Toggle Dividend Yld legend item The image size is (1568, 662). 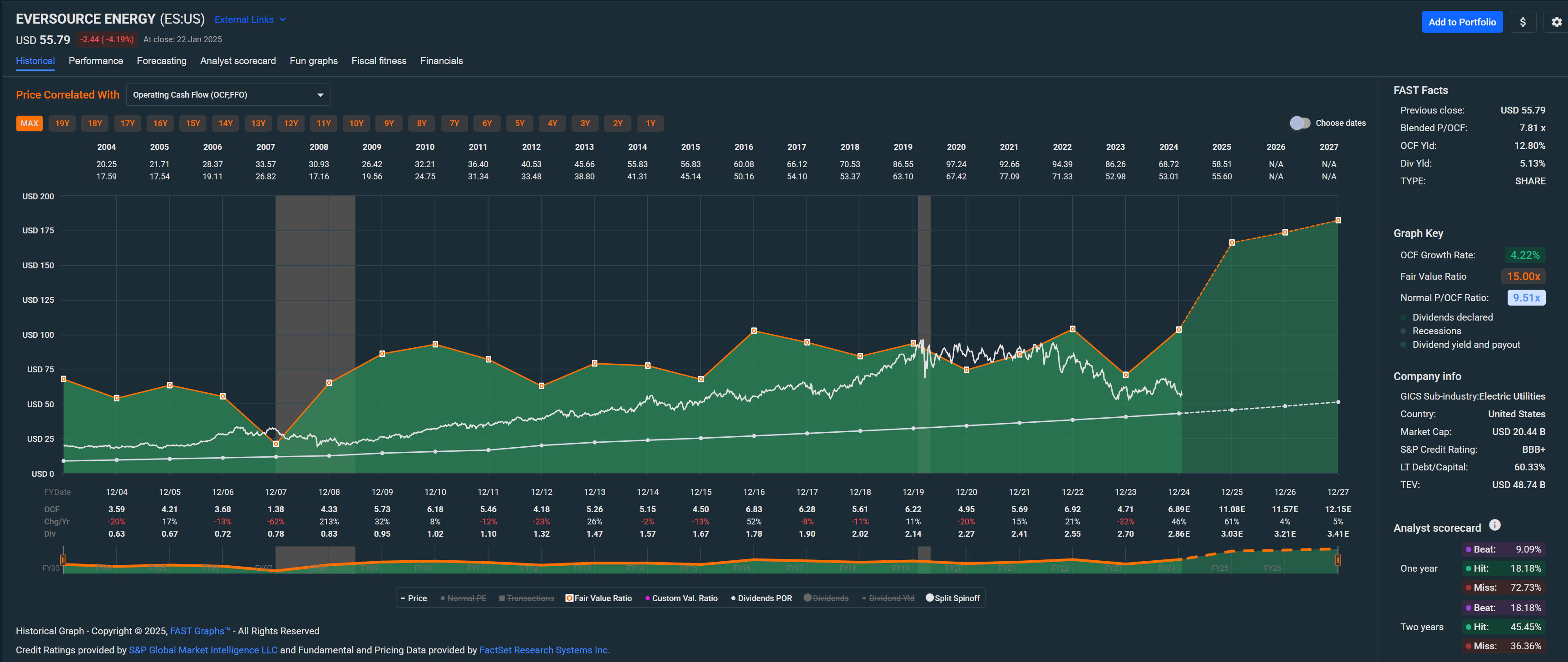(x=888, y=598)
